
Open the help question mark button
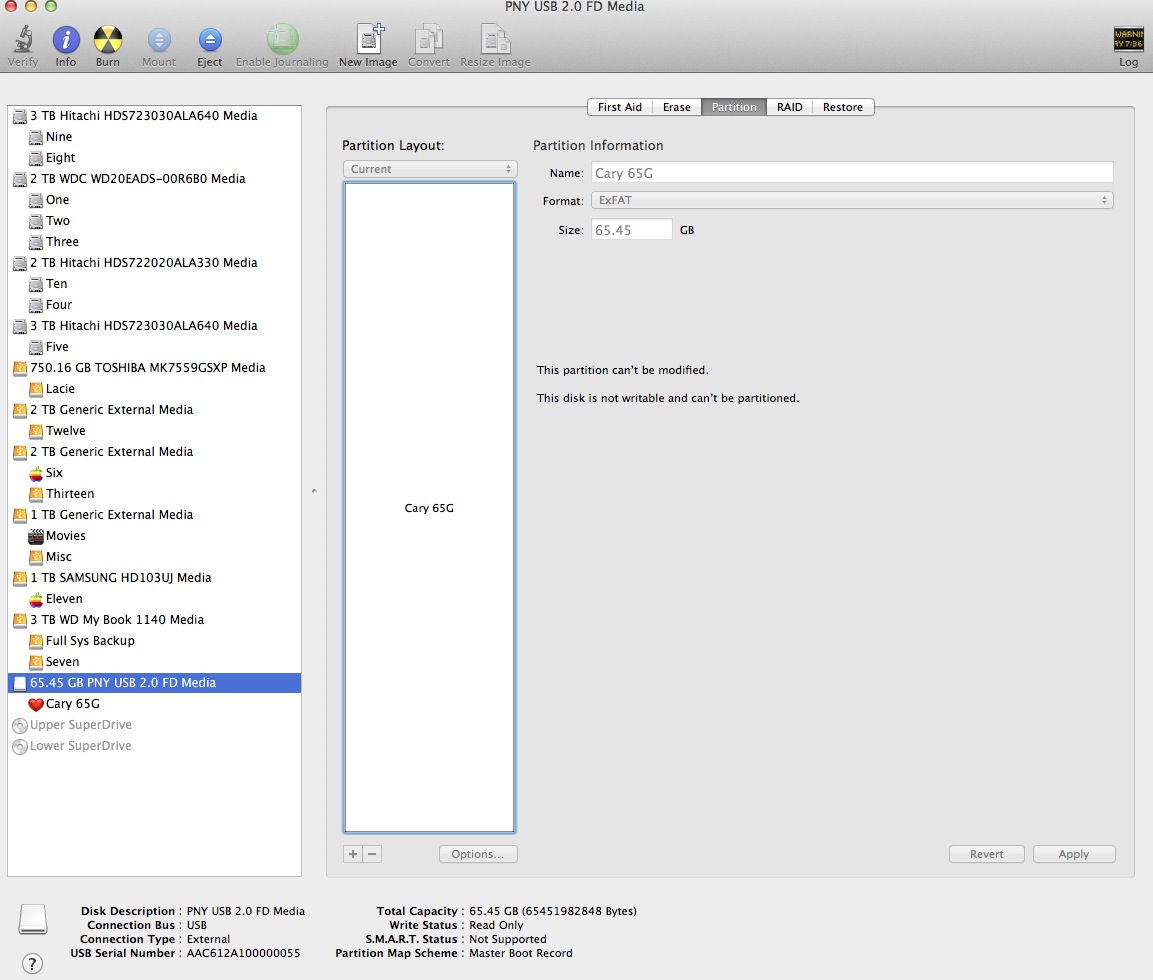[x=32, y=963]
